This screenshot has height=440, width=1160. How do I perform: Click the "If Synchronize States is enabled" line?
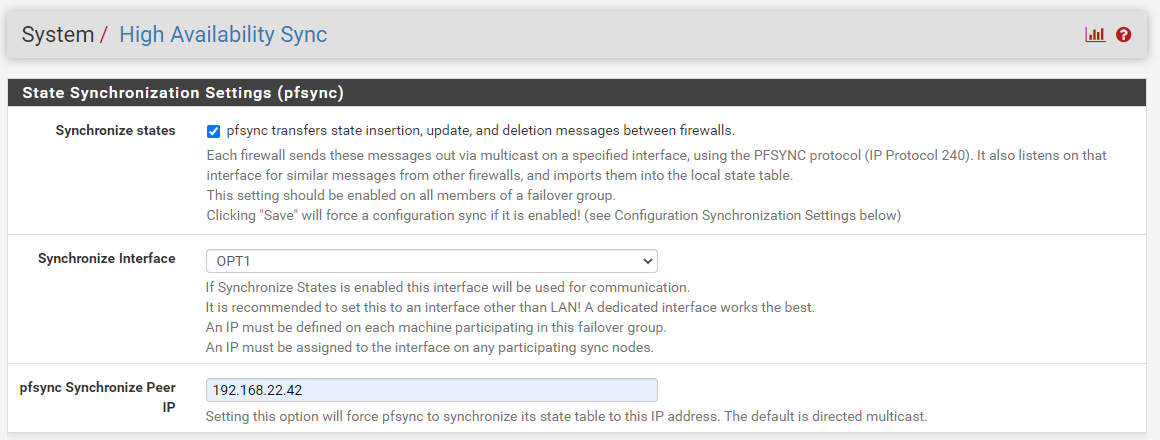(448, 288)
